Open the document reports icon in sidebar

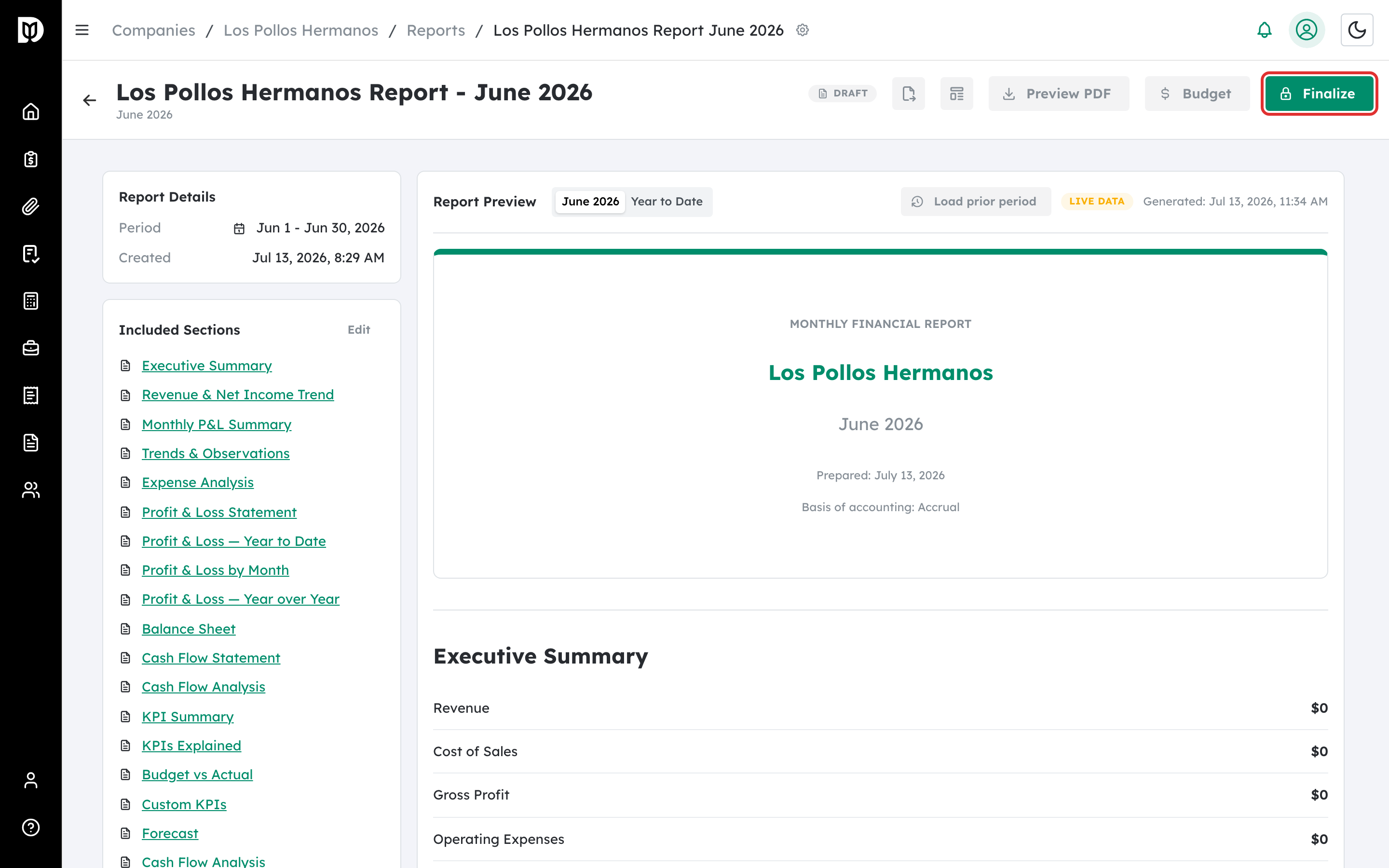pos(30,443)
